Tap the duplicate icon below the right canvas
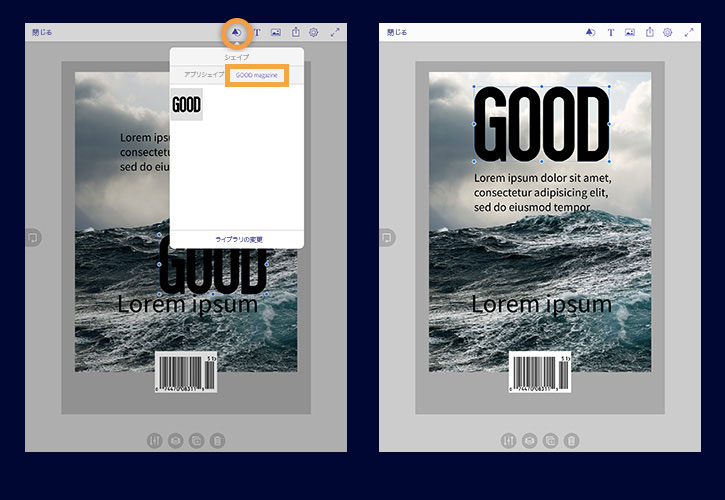Viewport: 725px width, 500px height. (551, 440)
